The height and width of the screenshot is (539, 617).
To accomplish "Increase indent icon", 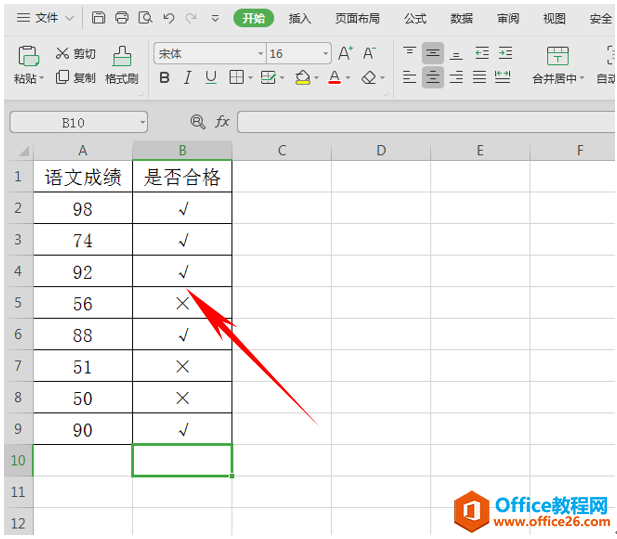I will [x=505, y=53].
